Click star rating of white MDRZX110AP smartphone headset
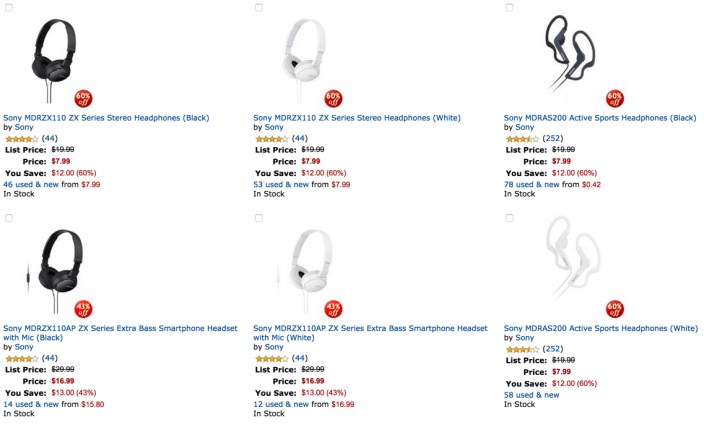The width and height of the screenshot is (704, 425). (271, 358)
